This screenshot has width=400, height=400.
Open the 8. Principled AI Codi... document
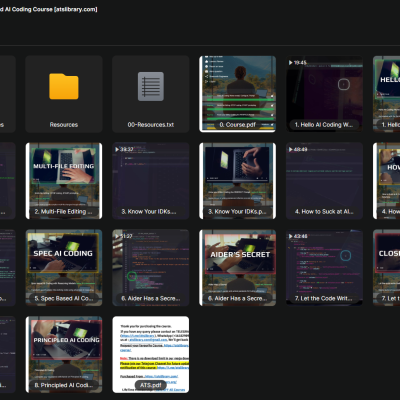pyautogui.click(x=64, y=355)
